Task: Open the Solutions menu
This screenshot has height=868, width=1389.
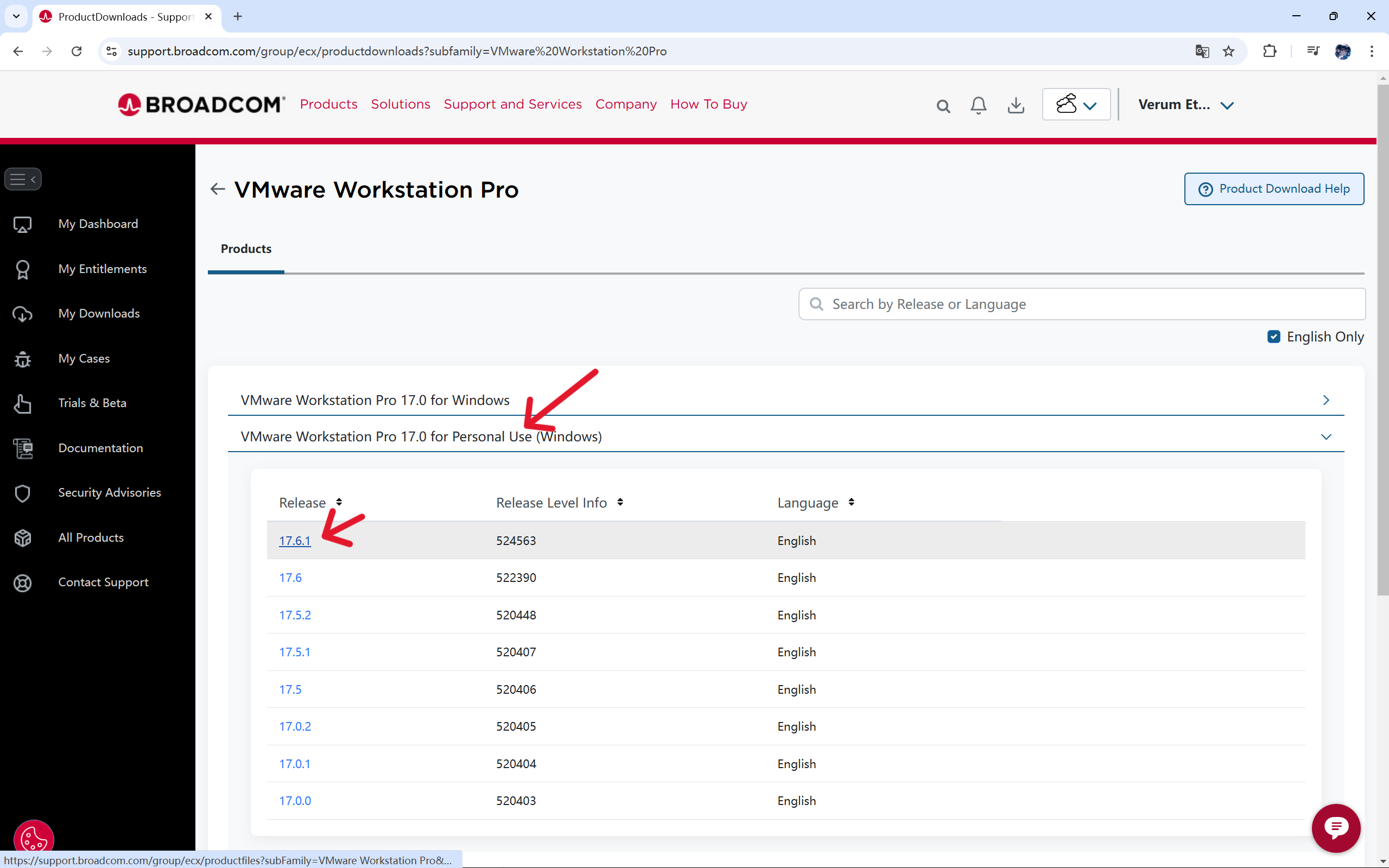Action: click(x=400, y=104)
